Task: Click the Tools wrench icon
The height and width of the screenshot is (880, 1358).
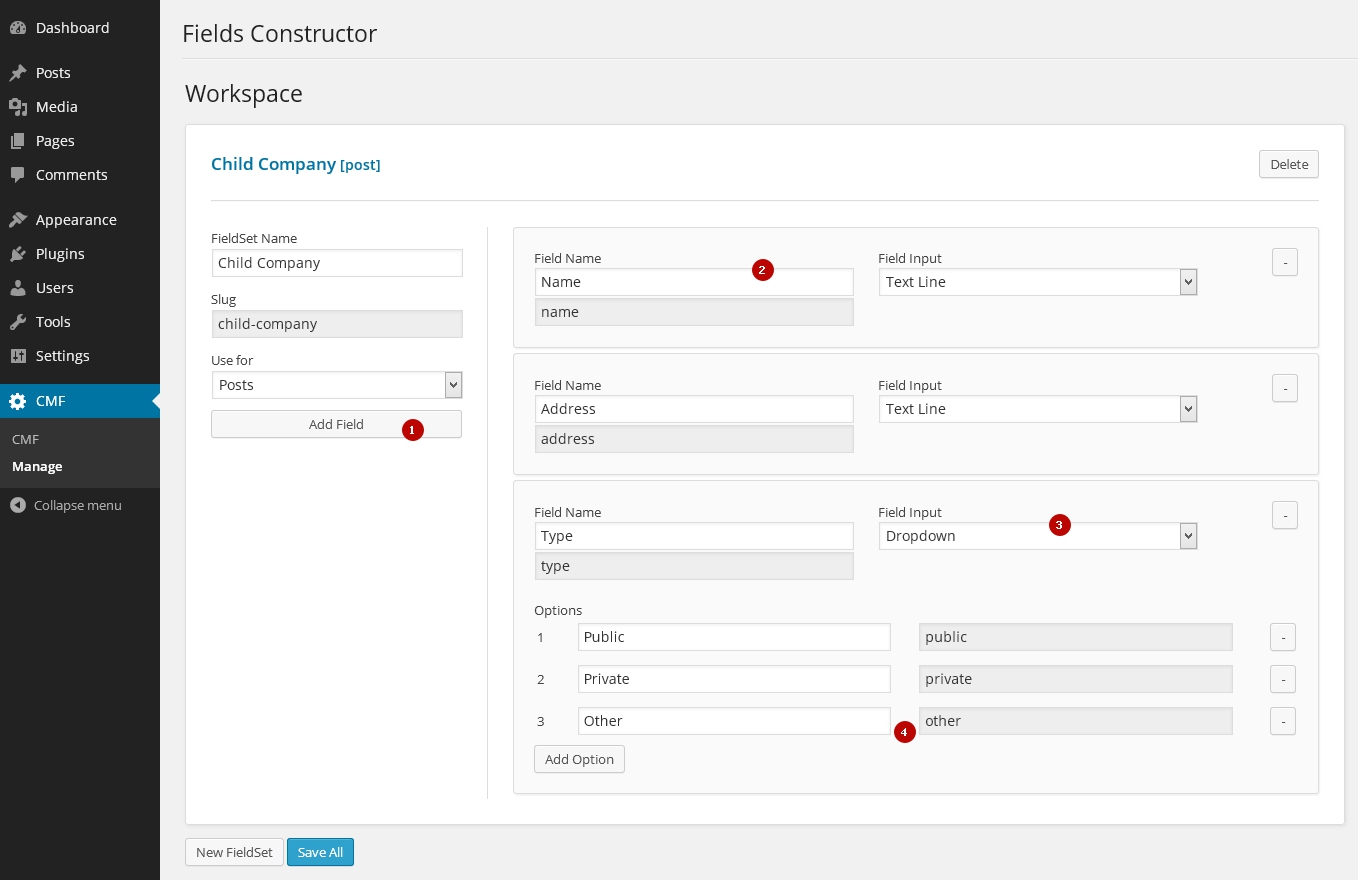Action: [17, 322]
